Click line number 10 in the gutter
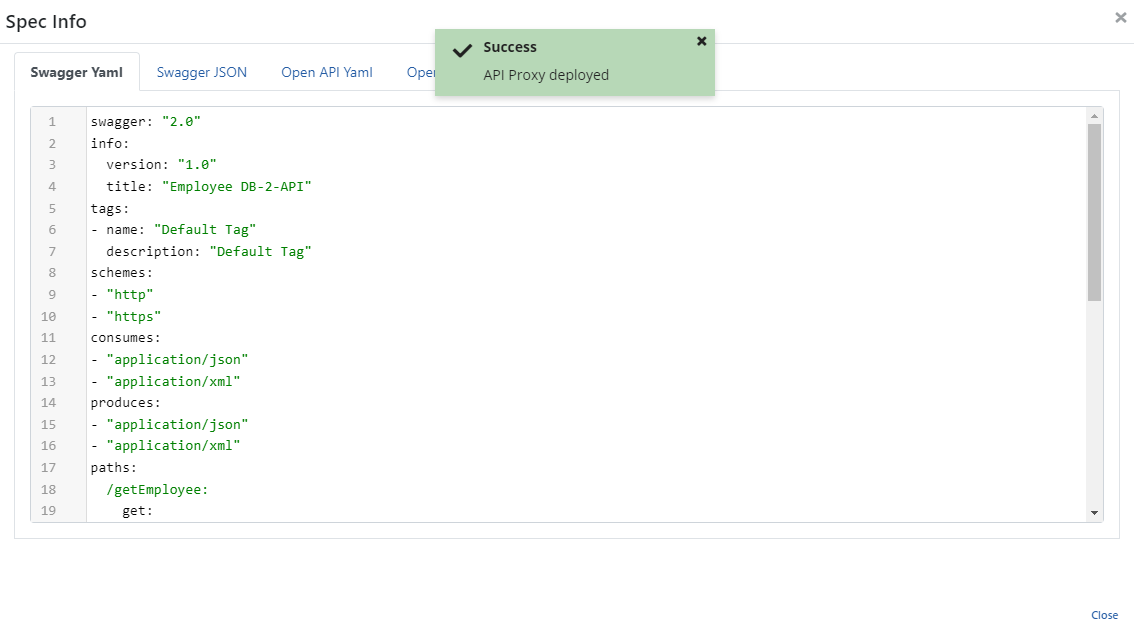This screenshot has height=638, width=1134. tap(49, 316)
